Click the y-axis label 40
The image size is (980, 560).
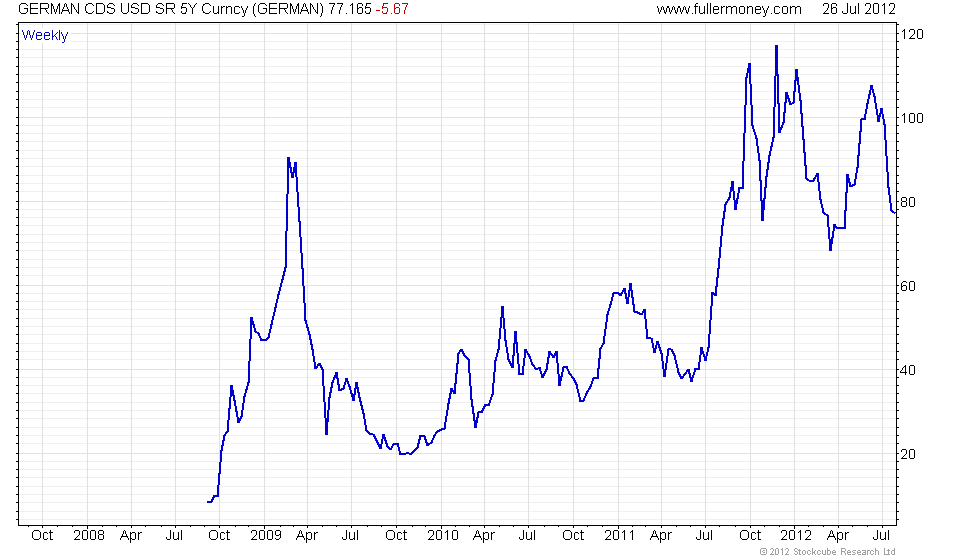pyautogui.click(x=908, y=370)
